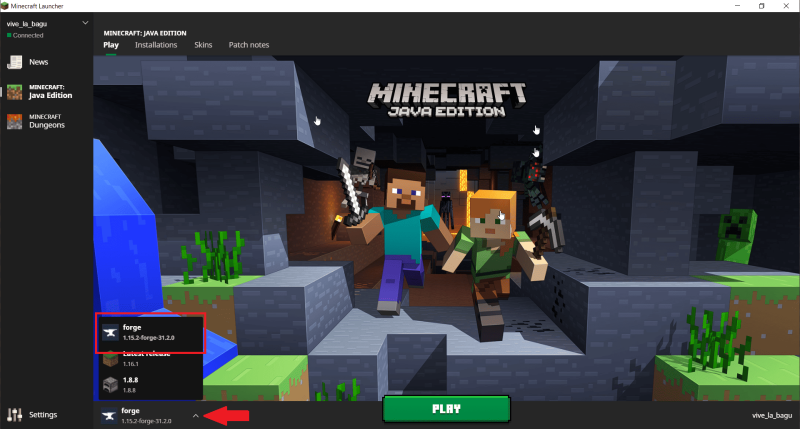Open launcher Settings
The height and width of the screenshot is (429, 800).
coord(33,415)
